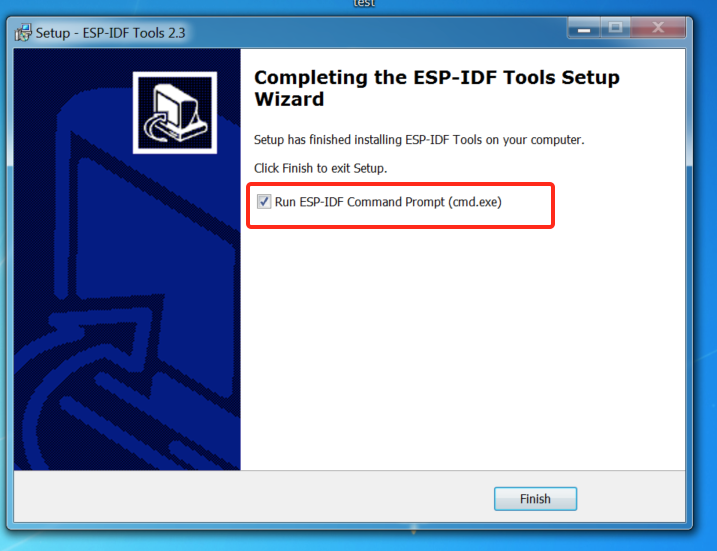Click the 'Click Finish to exit Setup.' text

click(321, 168)
